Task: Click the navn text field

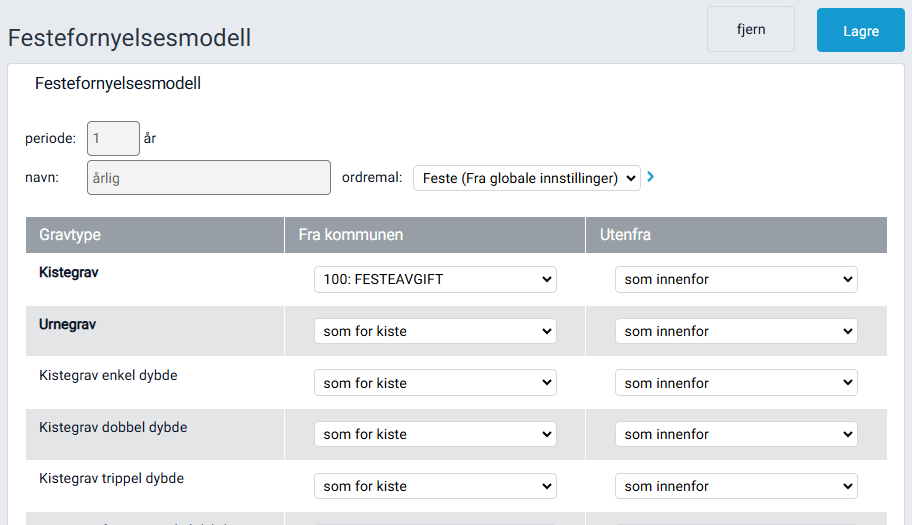Action: [209, 178]
